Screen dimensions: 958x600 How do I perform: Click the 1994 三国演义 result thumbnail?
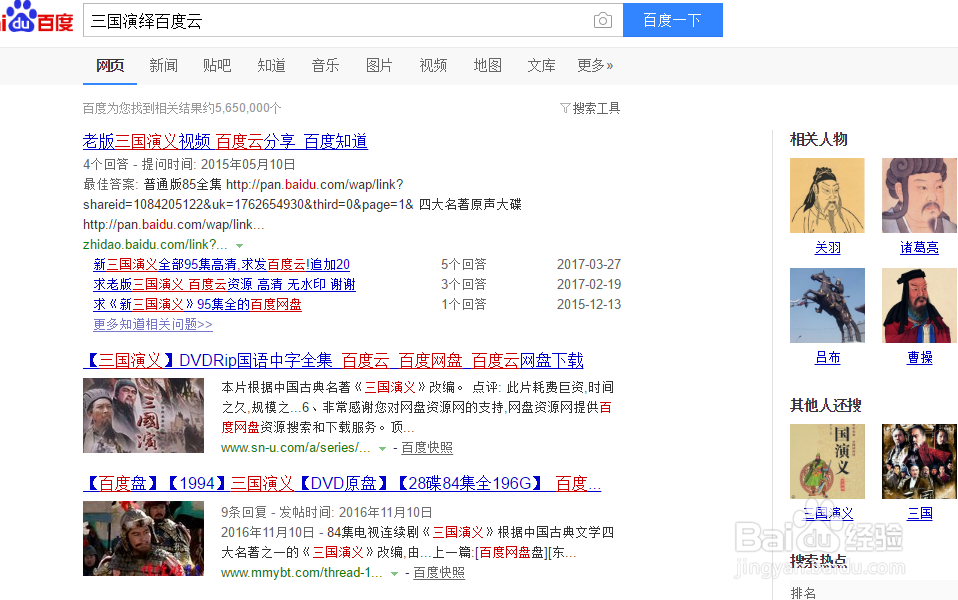point(144,539)
